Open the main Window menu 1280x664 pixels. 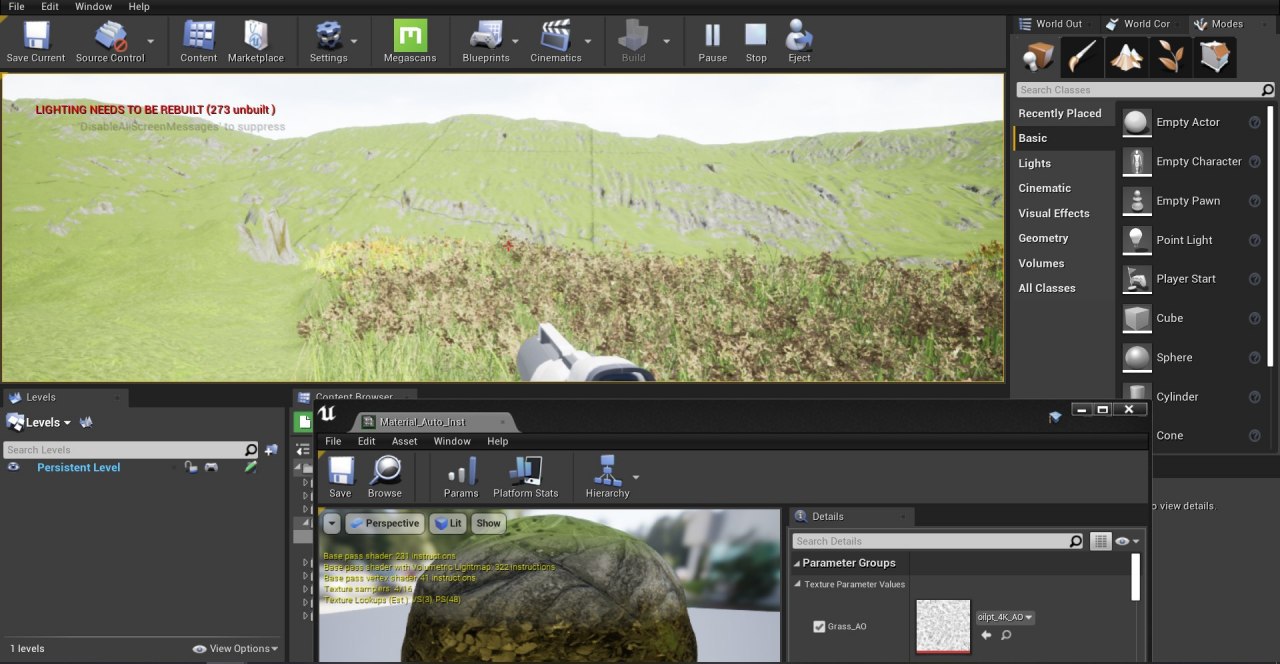coord(94,6)
